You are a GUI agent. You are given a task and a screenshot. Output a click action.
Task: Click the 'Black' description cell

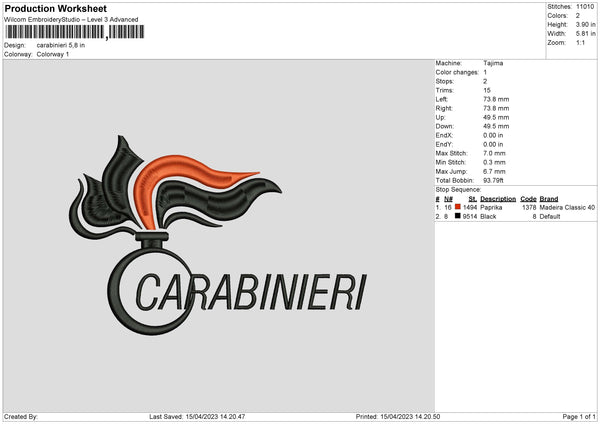point(488,217)
